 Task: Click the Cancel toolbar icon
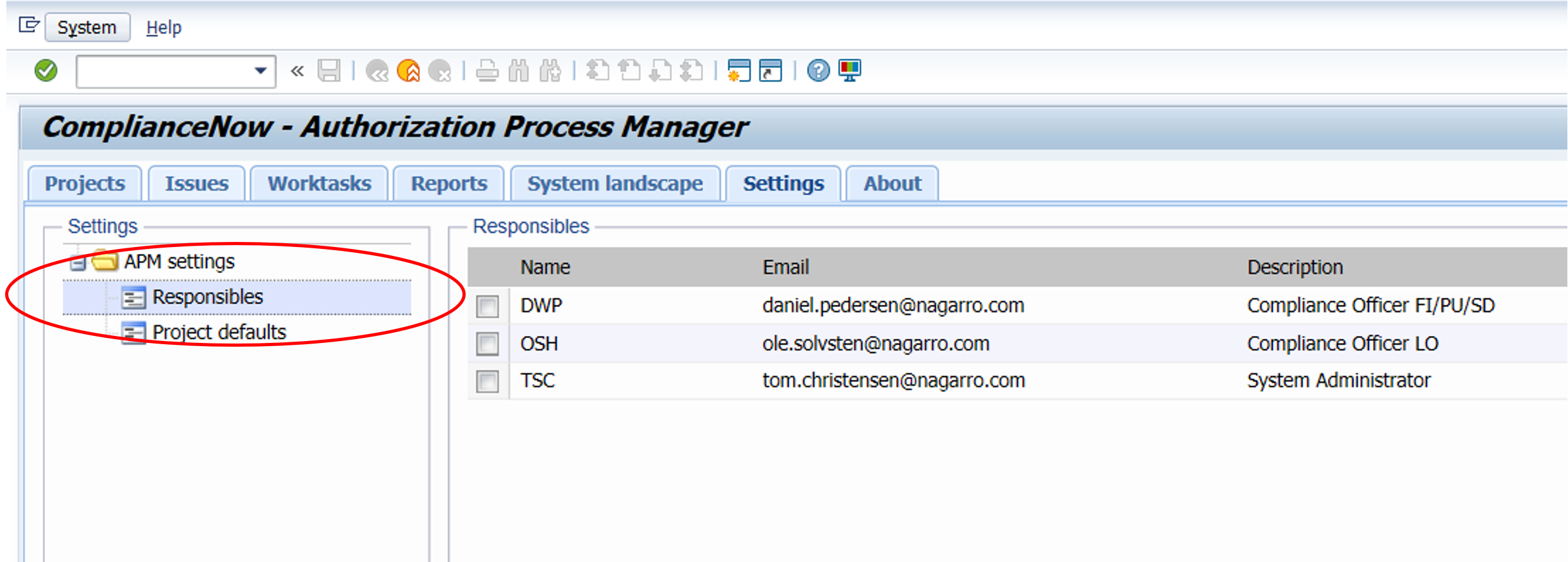point(440,70)
